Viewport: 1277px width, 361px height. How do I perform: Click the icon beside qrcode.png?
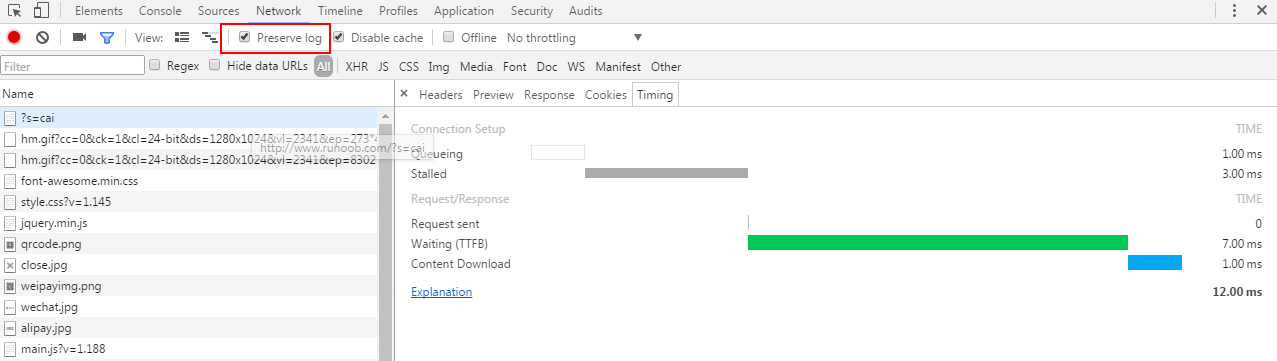click(10, 244)
